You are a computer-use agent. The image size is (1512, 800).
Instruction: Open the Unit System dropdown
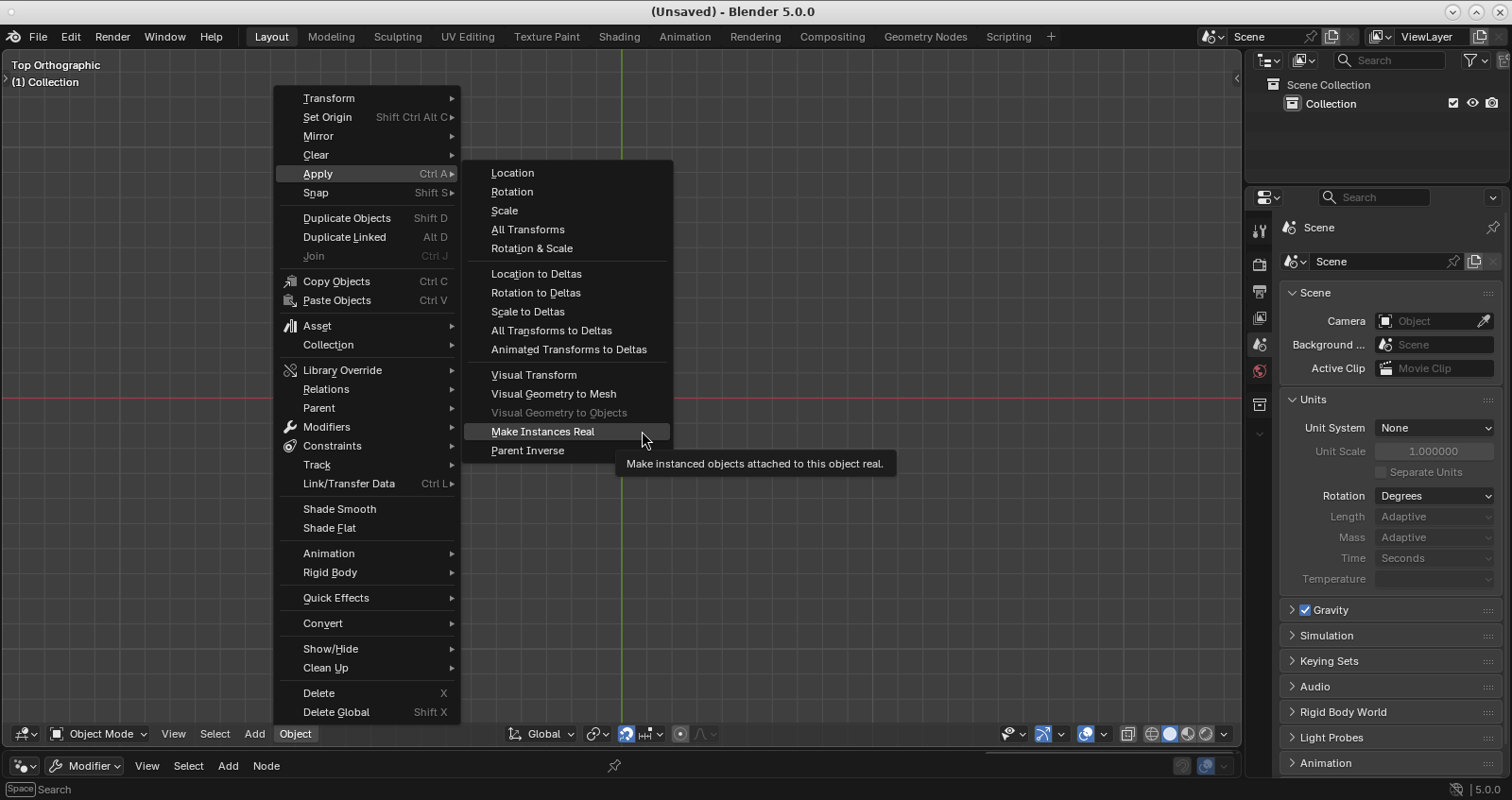pyautogui.click(x=1435, y=428)
